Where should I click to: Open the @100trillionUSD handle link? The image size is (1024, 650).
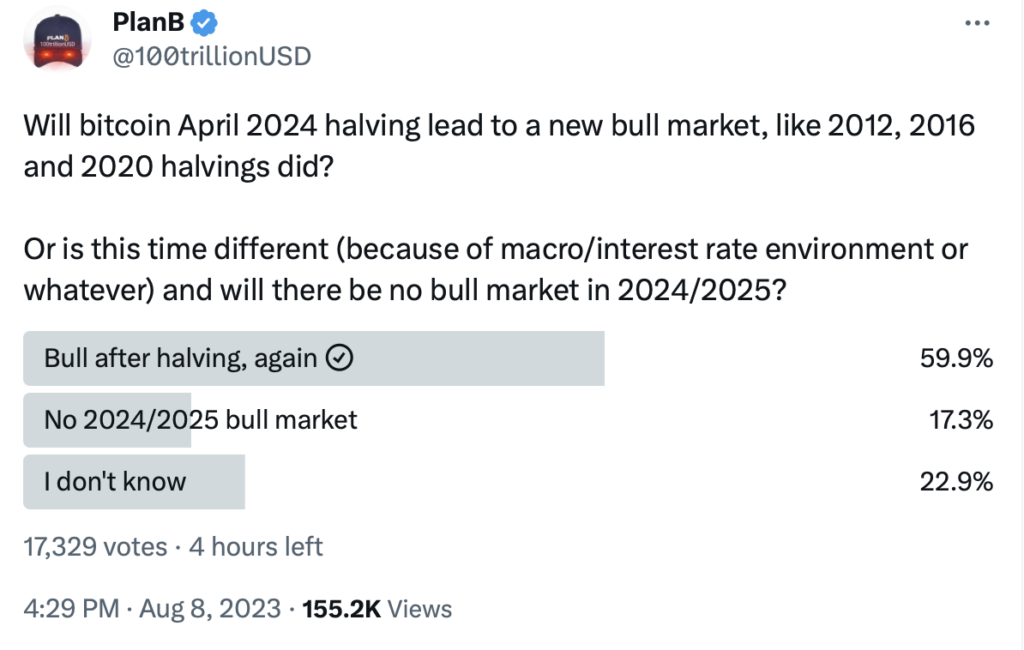(x=213, y=56)
